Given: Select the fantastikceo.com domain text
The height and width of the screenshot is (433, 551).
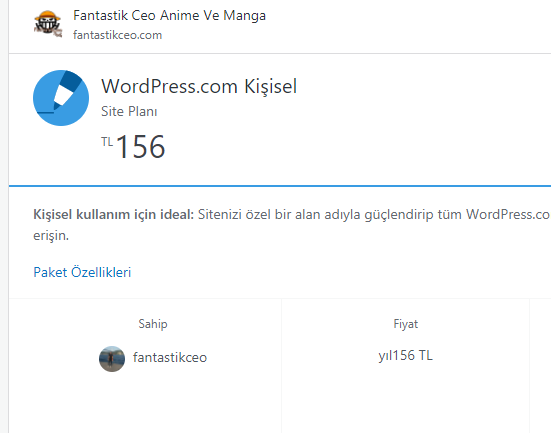Looking at the screenshot, I should [x=117, y=35].
